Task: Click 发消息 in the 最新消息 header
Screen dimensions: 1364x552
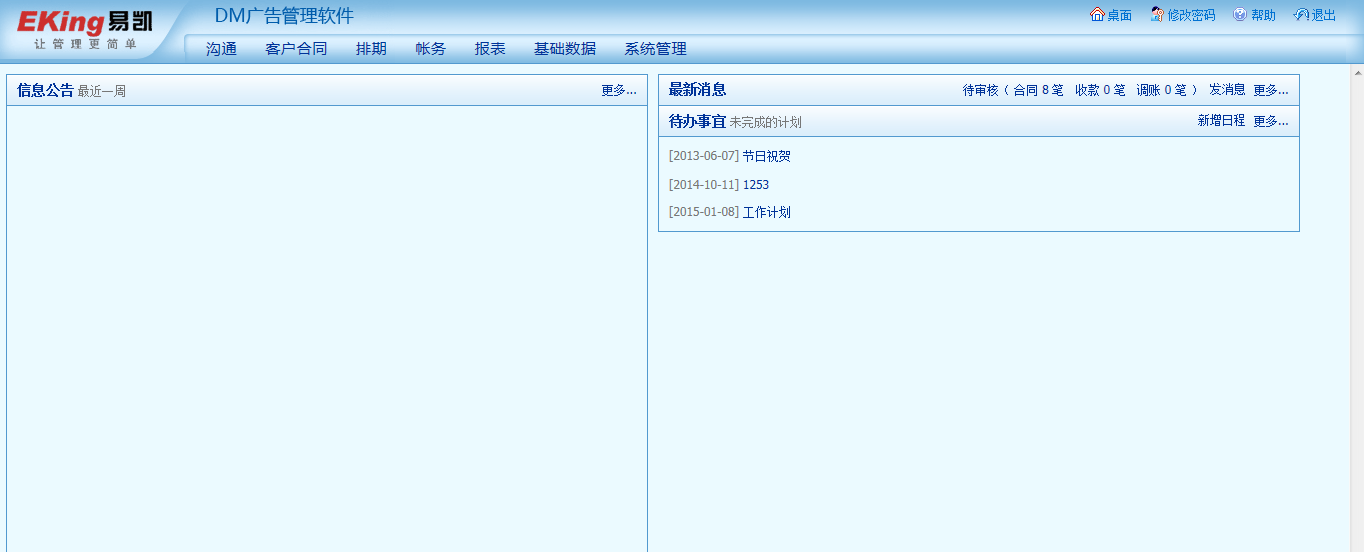Action: click(x=1227, y=90)
